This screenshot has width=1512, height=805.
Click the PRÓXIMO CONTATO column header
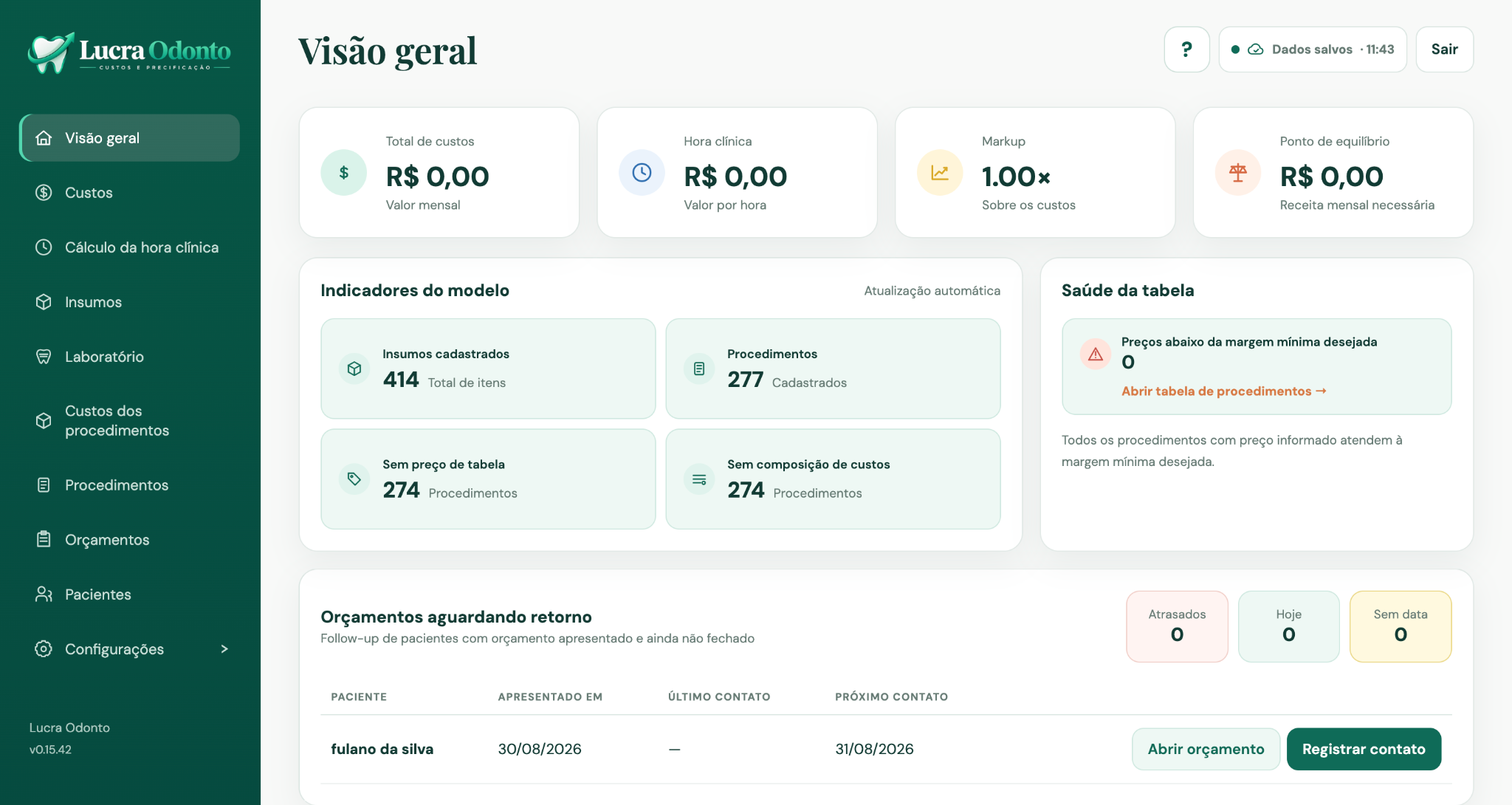[x=891, y=696]
